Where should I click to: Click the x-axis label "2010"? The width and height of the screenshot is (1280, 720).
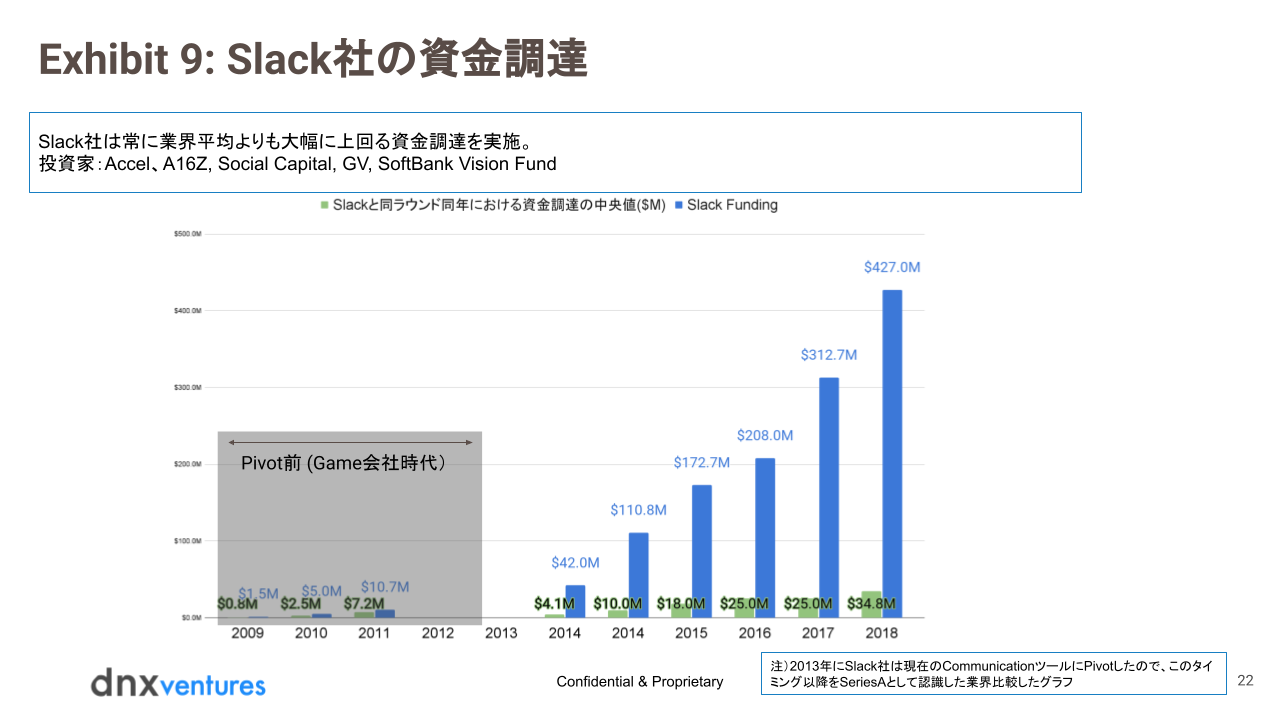[x=311, y=633]
